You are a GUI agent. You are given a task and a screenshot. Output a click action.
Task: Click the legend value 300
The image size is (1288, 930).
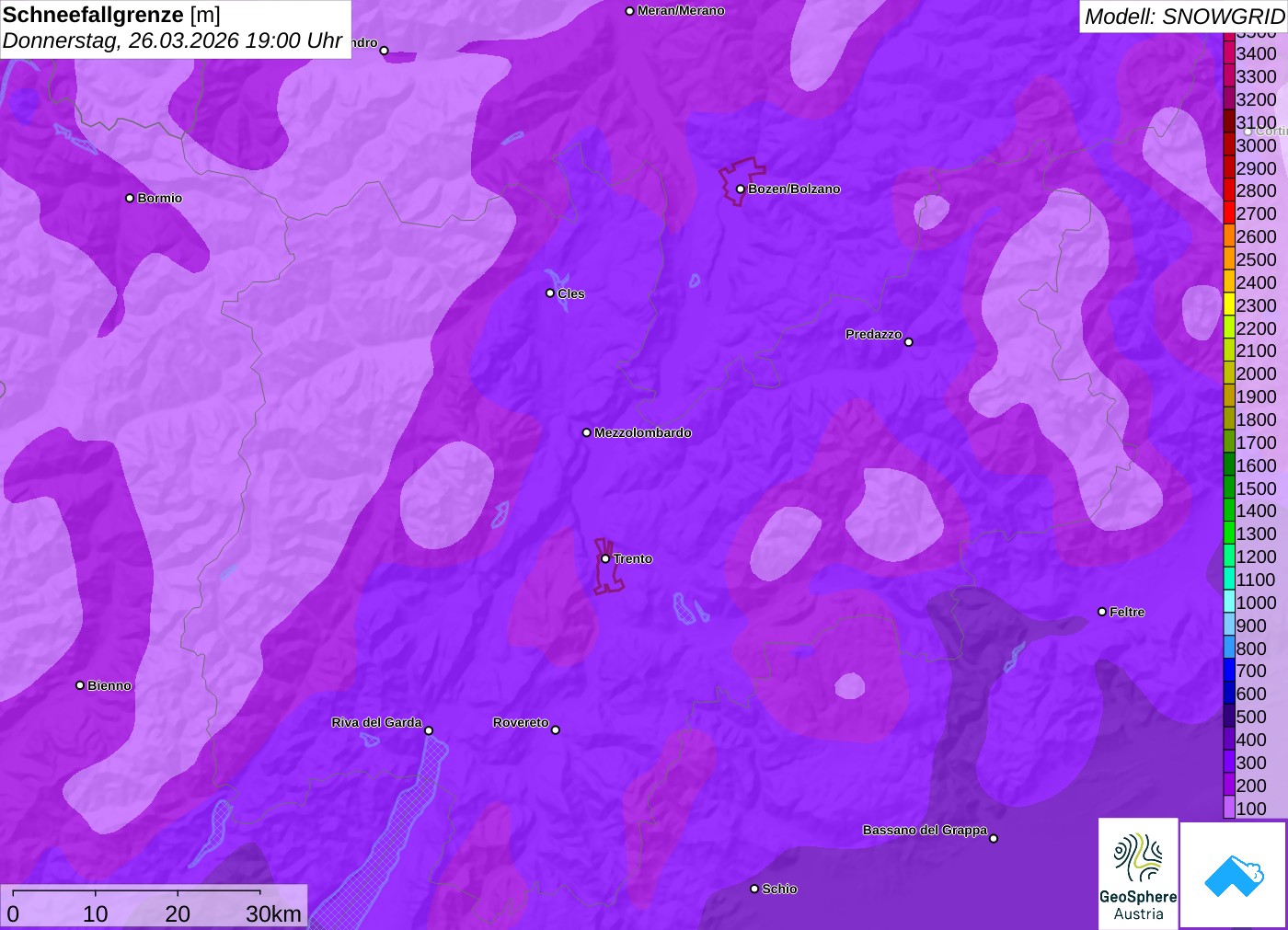(x=1252, y=763)
